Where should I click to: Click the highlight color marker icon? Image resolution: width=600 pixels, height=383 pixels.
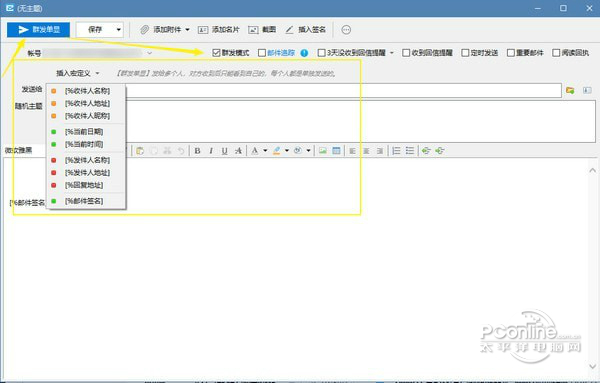(x=277, y=151)
